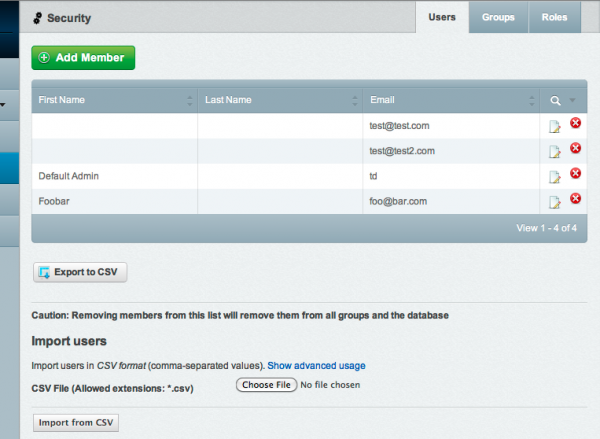Screen dimensions: 600x439
Task: Open Show advanced usage link
Action: click(x=316, y=366)
